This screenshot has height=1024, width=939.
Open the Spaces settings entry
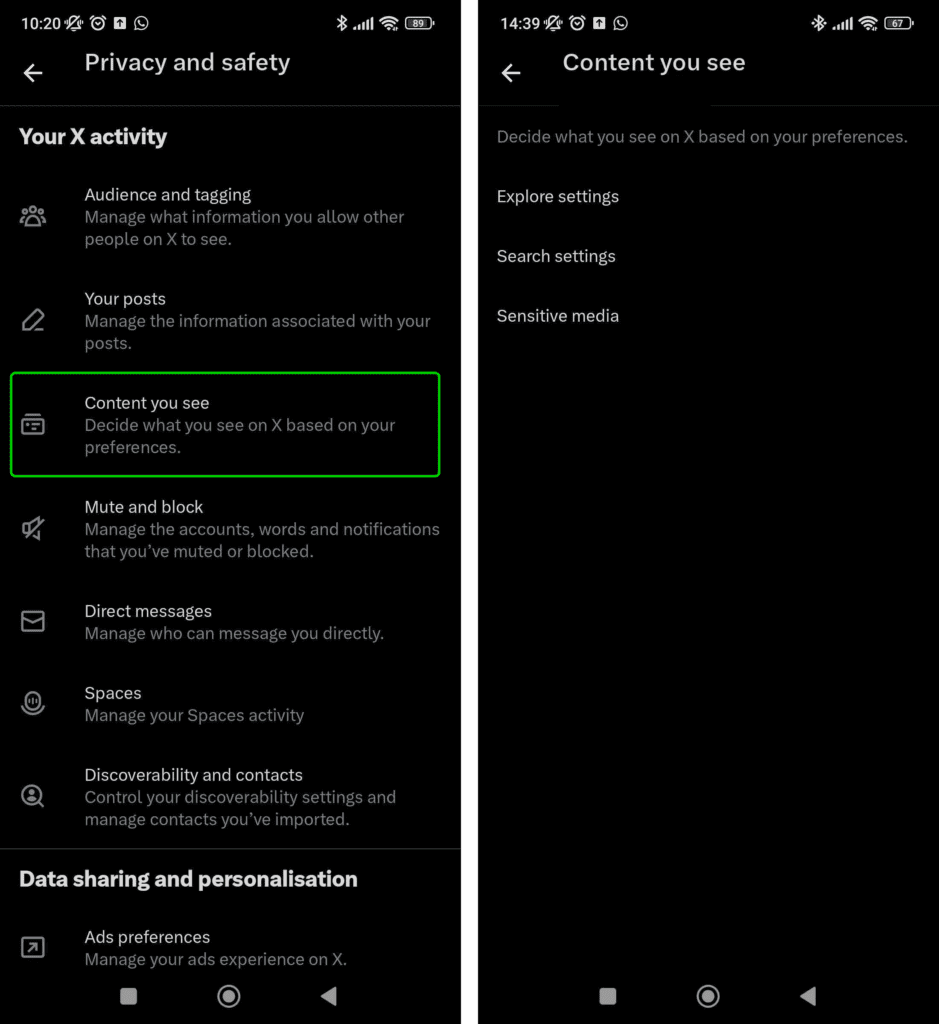(230, 703)
